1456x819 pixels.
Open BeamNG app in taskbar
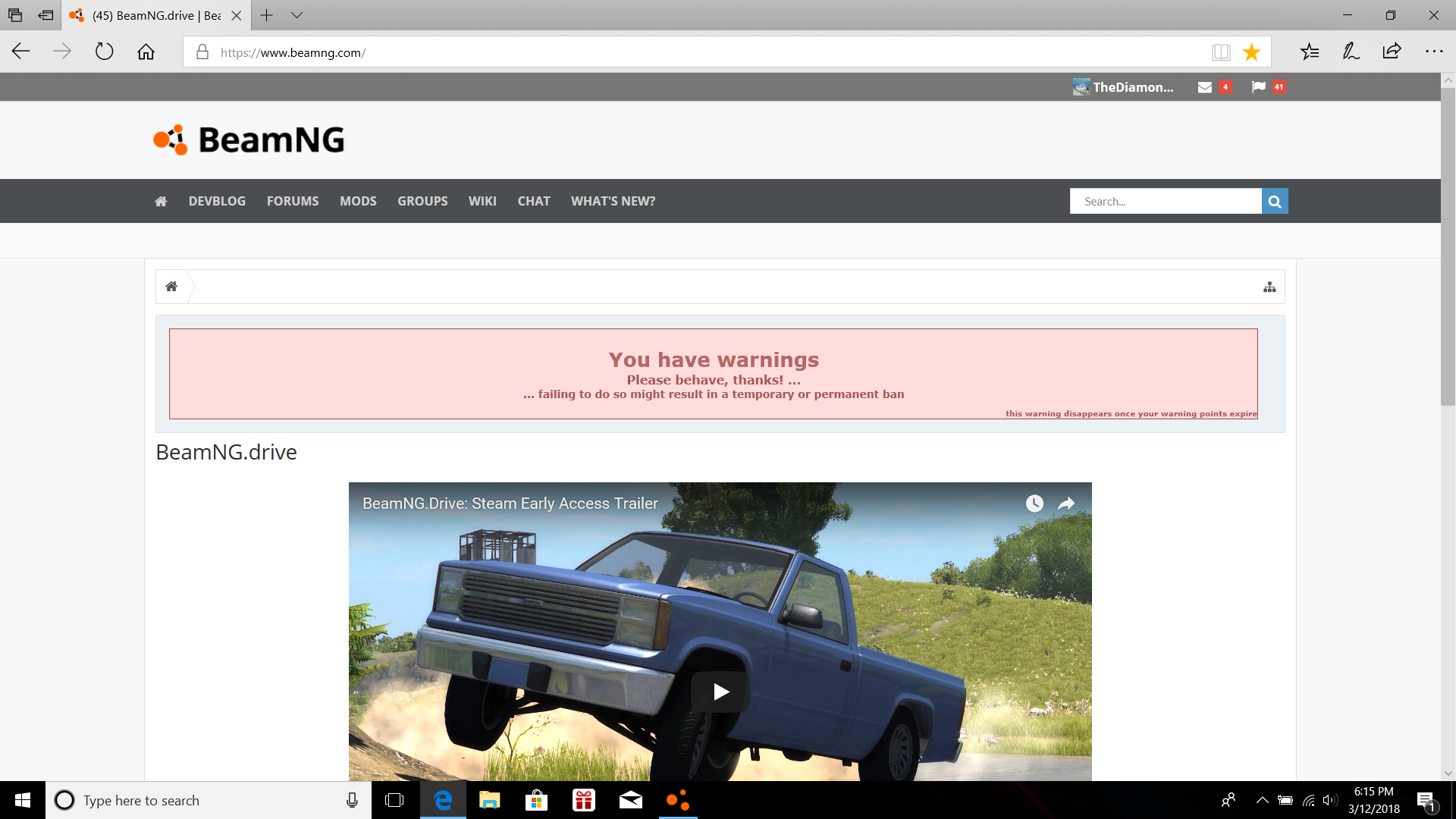click(678, 800)
